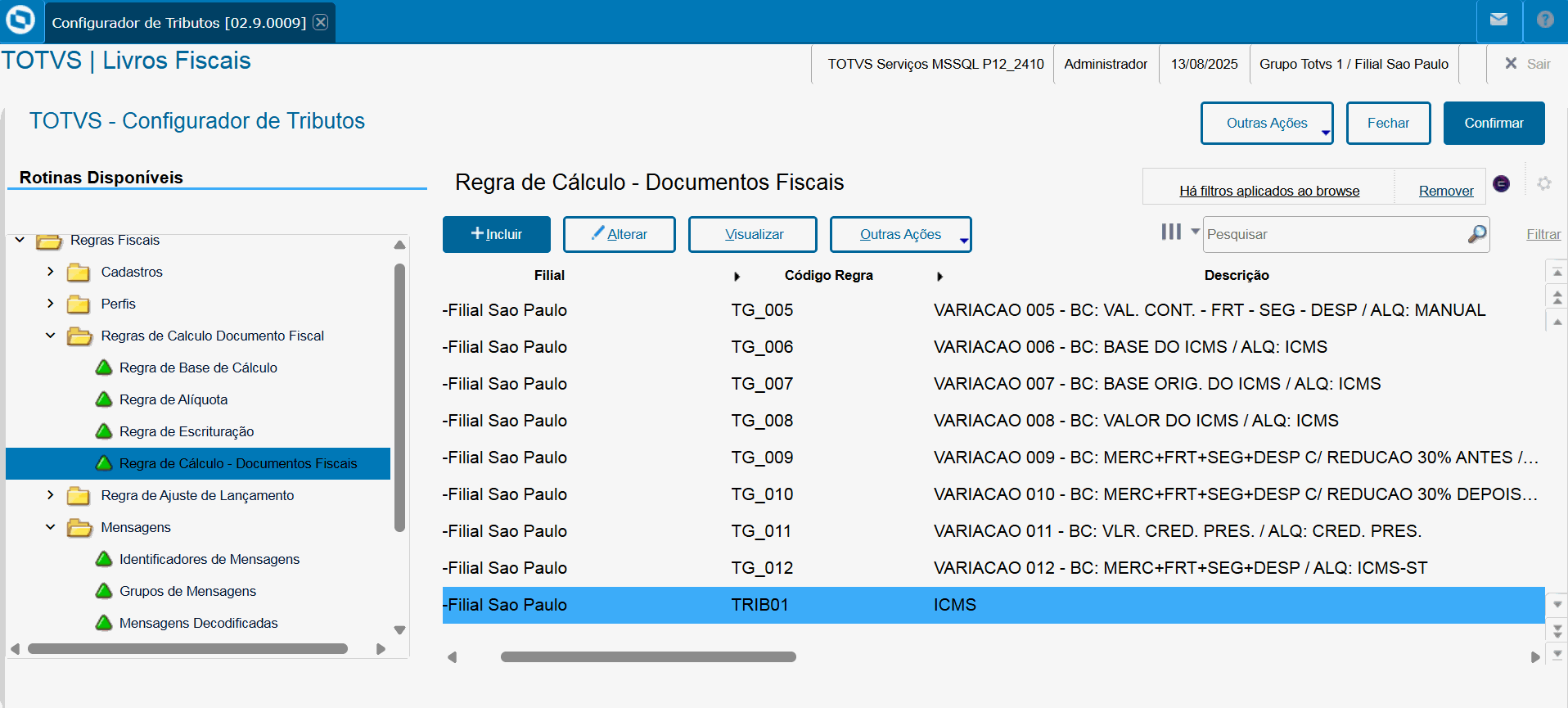The height and width of the screenshot is (708, 1568).
Task: Open the 'Há filtros aplicados ao browse' link
Action: (1269, 191)
